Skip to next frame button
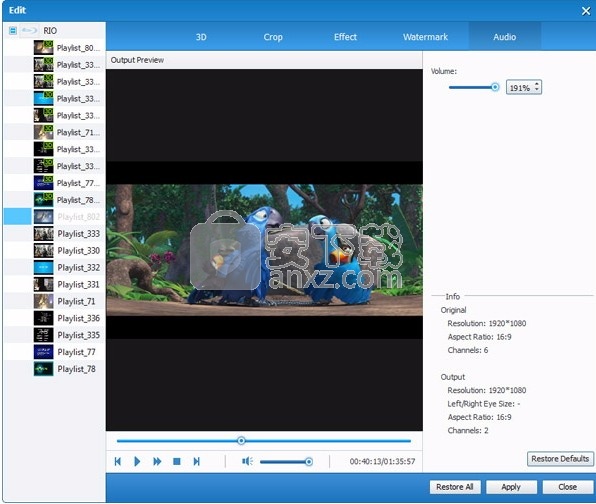The height and width of the screenshot is (504, 596). pos(197,461)
